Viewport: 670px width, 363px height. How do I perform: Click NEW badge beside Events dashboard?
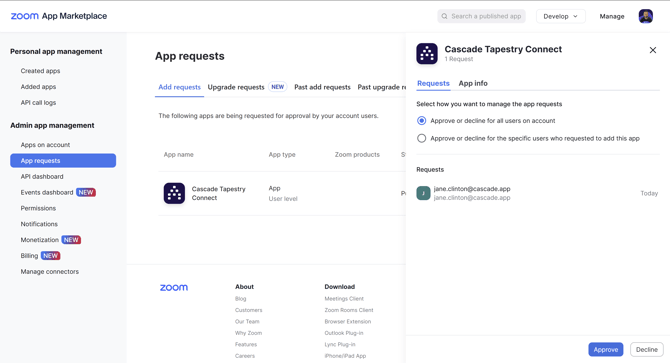pos(86,192)
